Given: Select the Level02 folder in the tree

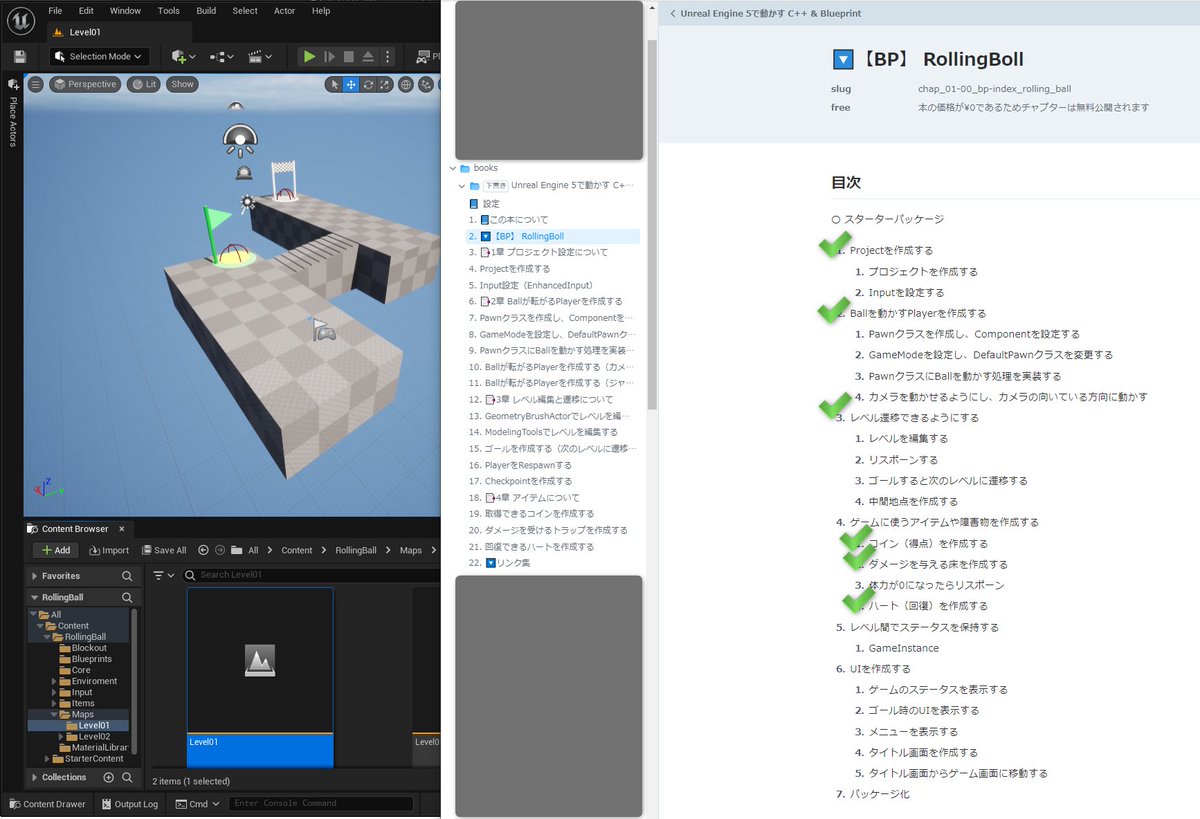Looking at the screenshot, I should pyautogui.click(x=87, y=736).
